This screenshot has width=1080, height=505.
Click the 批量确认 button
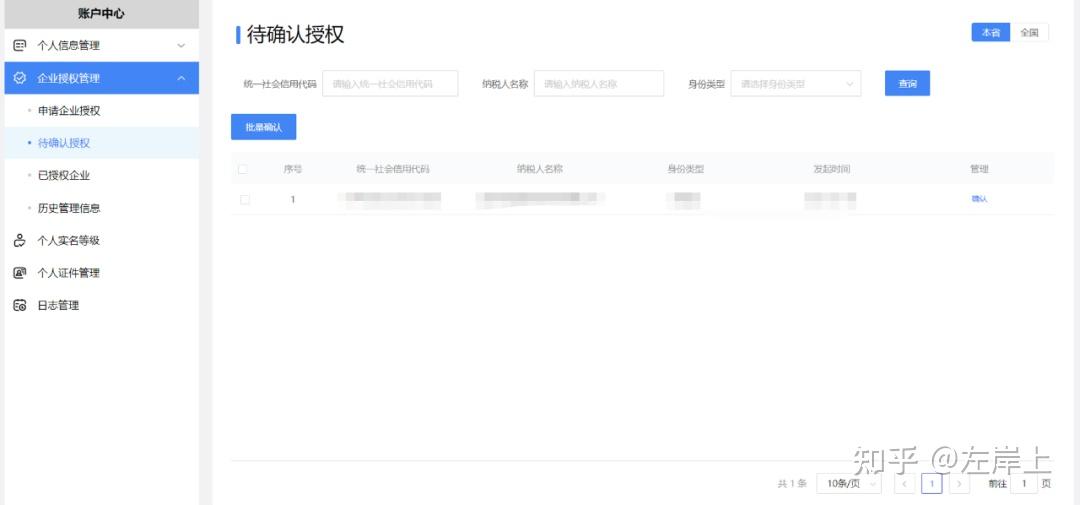pos(263,127)
